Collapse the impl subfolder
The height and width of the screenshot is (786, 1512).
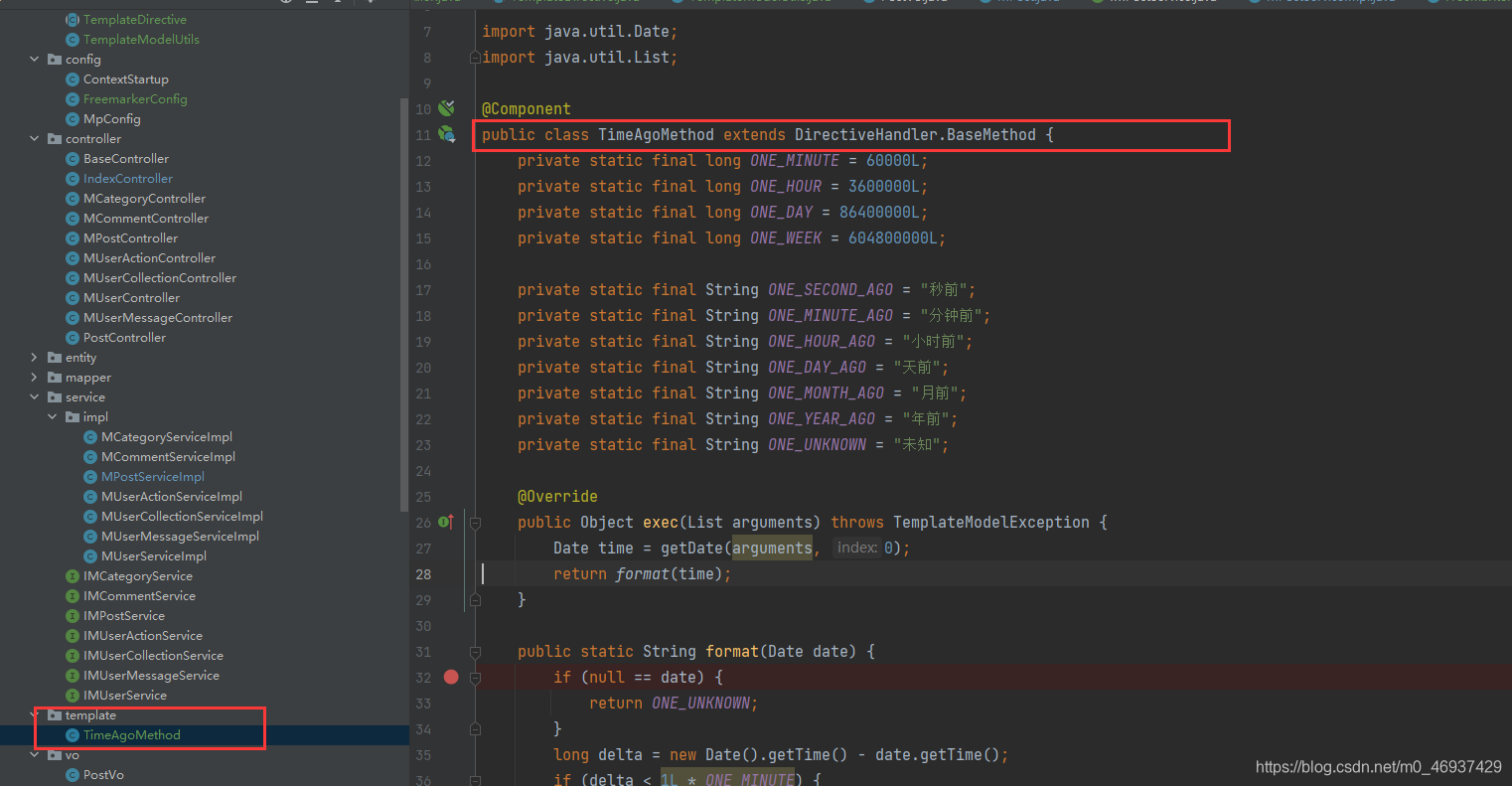click(53, 417)
